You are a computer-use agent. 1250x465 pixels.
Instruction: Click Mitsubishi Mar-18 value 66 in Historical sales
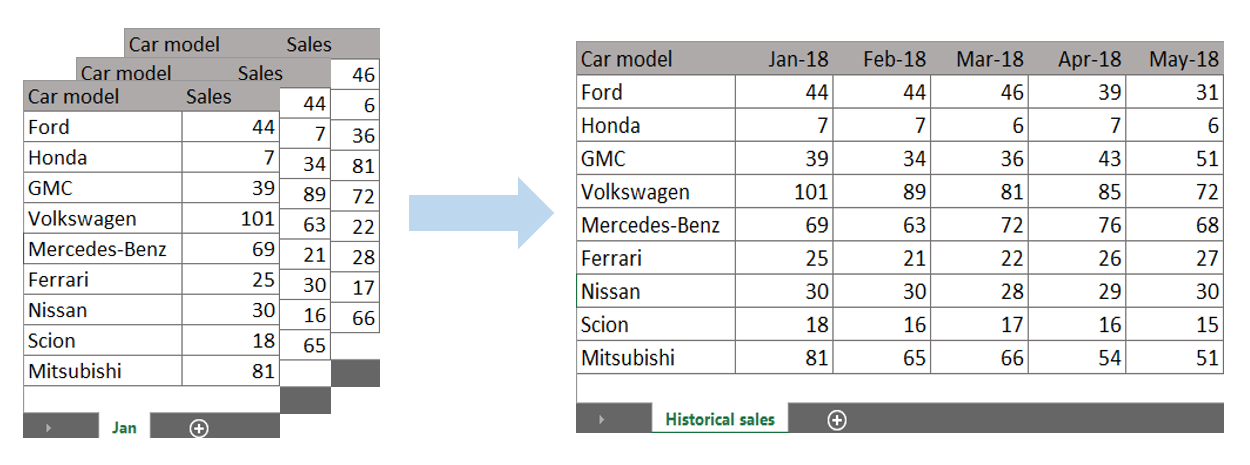click(979, 357)
